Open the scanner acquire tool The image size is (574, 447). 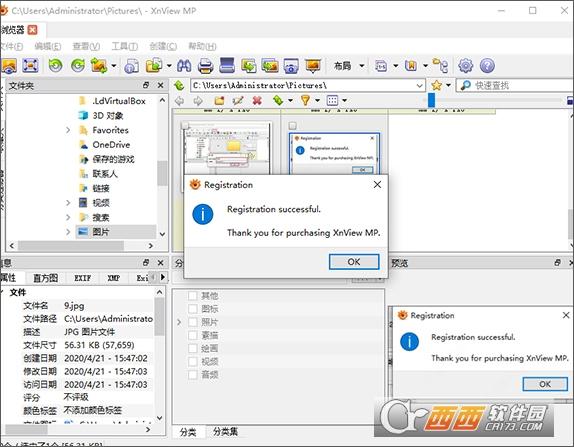pos(227,66)
